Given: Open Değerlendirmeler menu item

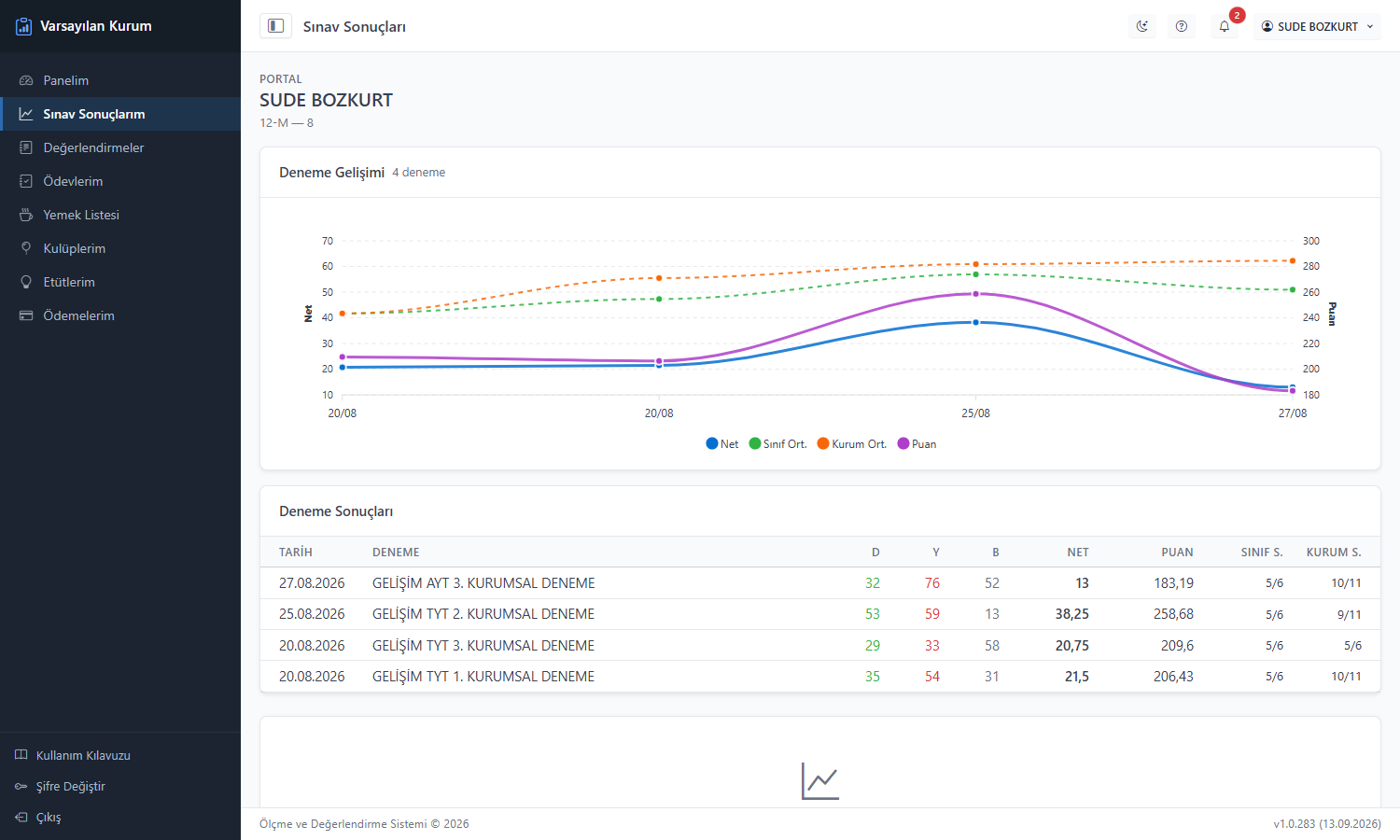Looking at the screenshot, I should click(120, 147).
